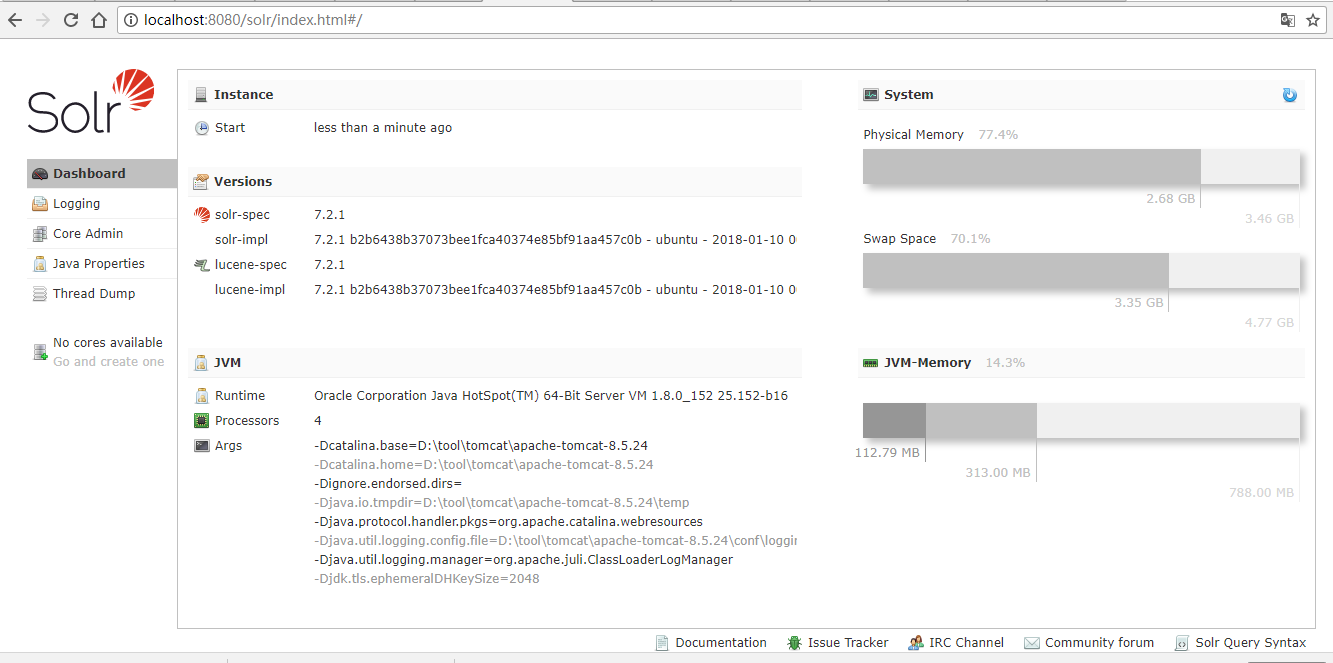Image resolution: width=1333 pixels, height=663 pixels.
Task: Click the System monitor icon
Action: [871, 95]
